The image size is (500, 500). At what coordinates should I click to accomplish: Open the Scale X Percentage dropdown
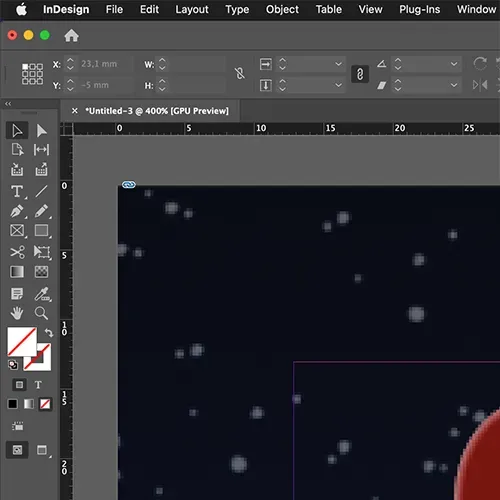pyautogui.click(x=338, y=64)
